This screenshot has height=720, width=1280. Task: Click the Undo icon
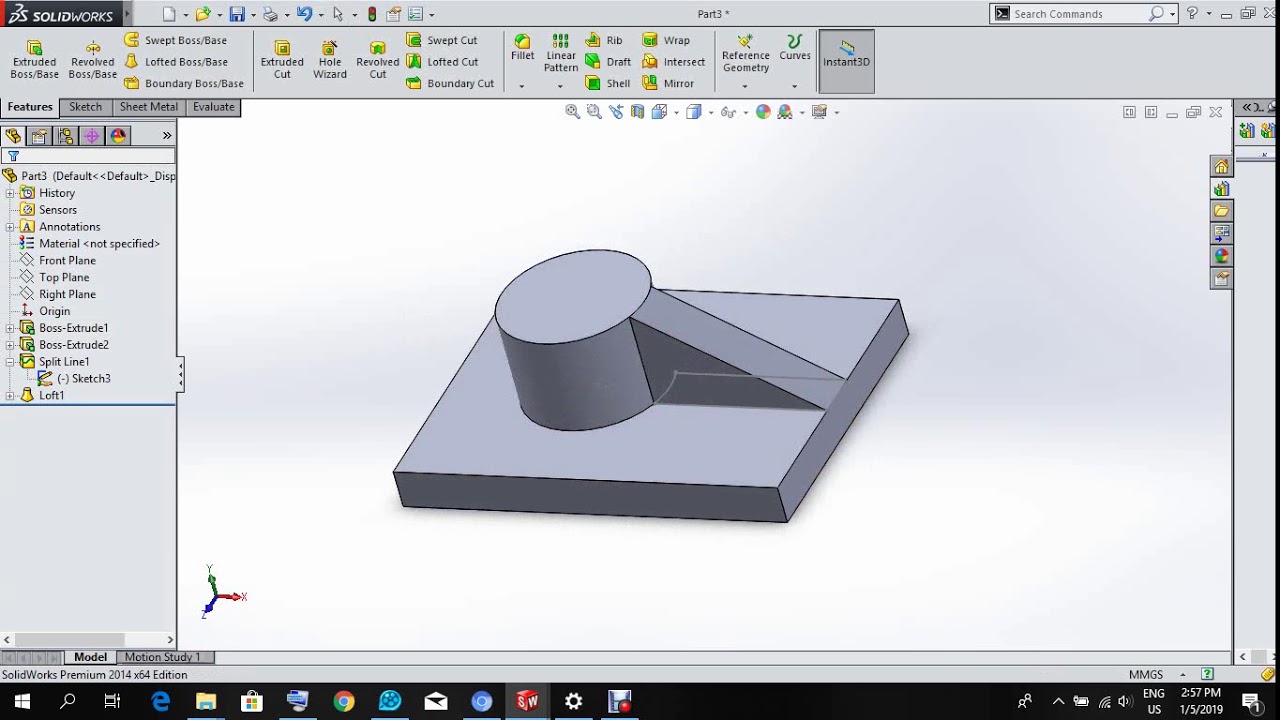click(304, 14)
